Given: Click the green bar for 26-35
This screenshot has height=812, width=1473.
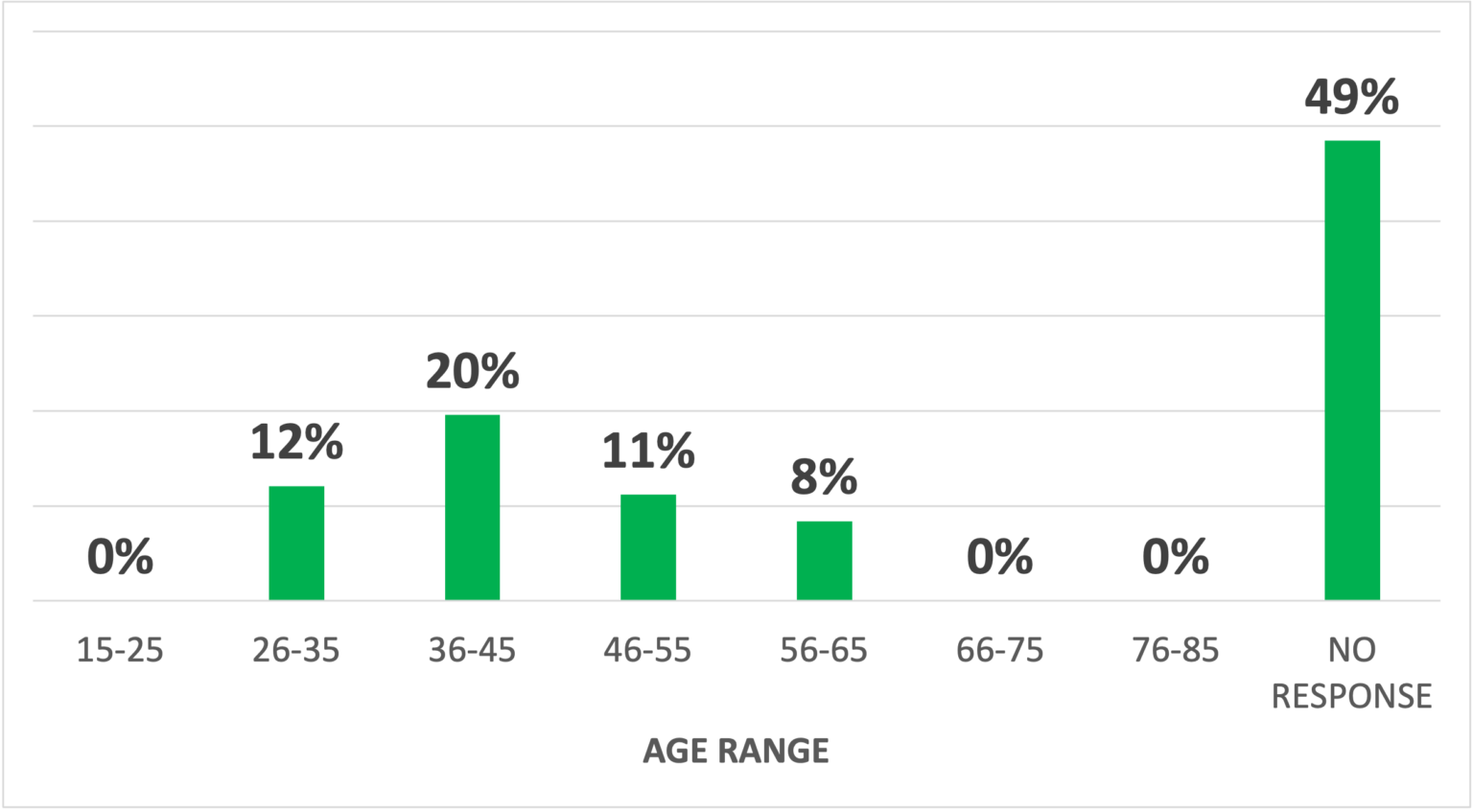Looking at the screenshot, I should pos(296,543).
